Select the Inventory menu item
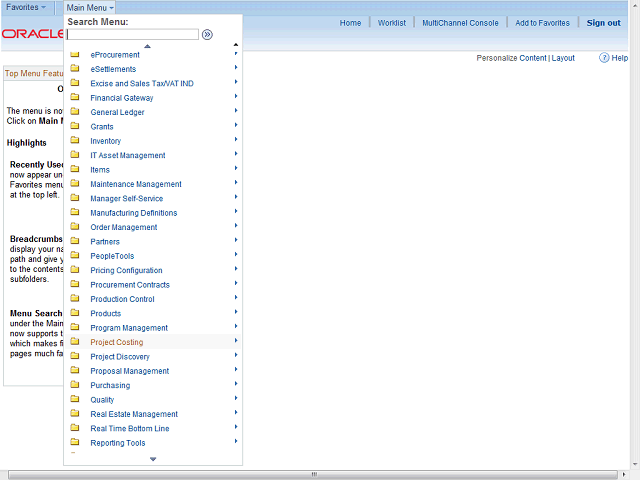This screenshot has width=640, height=480. point(106,141)
